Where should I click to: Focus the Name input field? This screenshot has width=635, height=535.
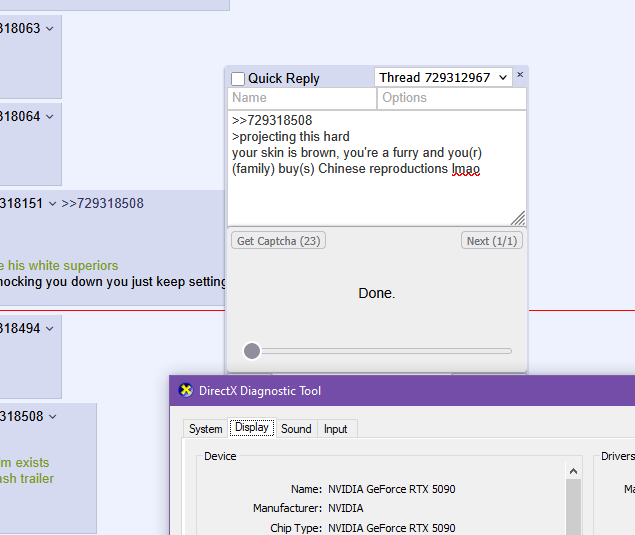(x=302, y=98)
